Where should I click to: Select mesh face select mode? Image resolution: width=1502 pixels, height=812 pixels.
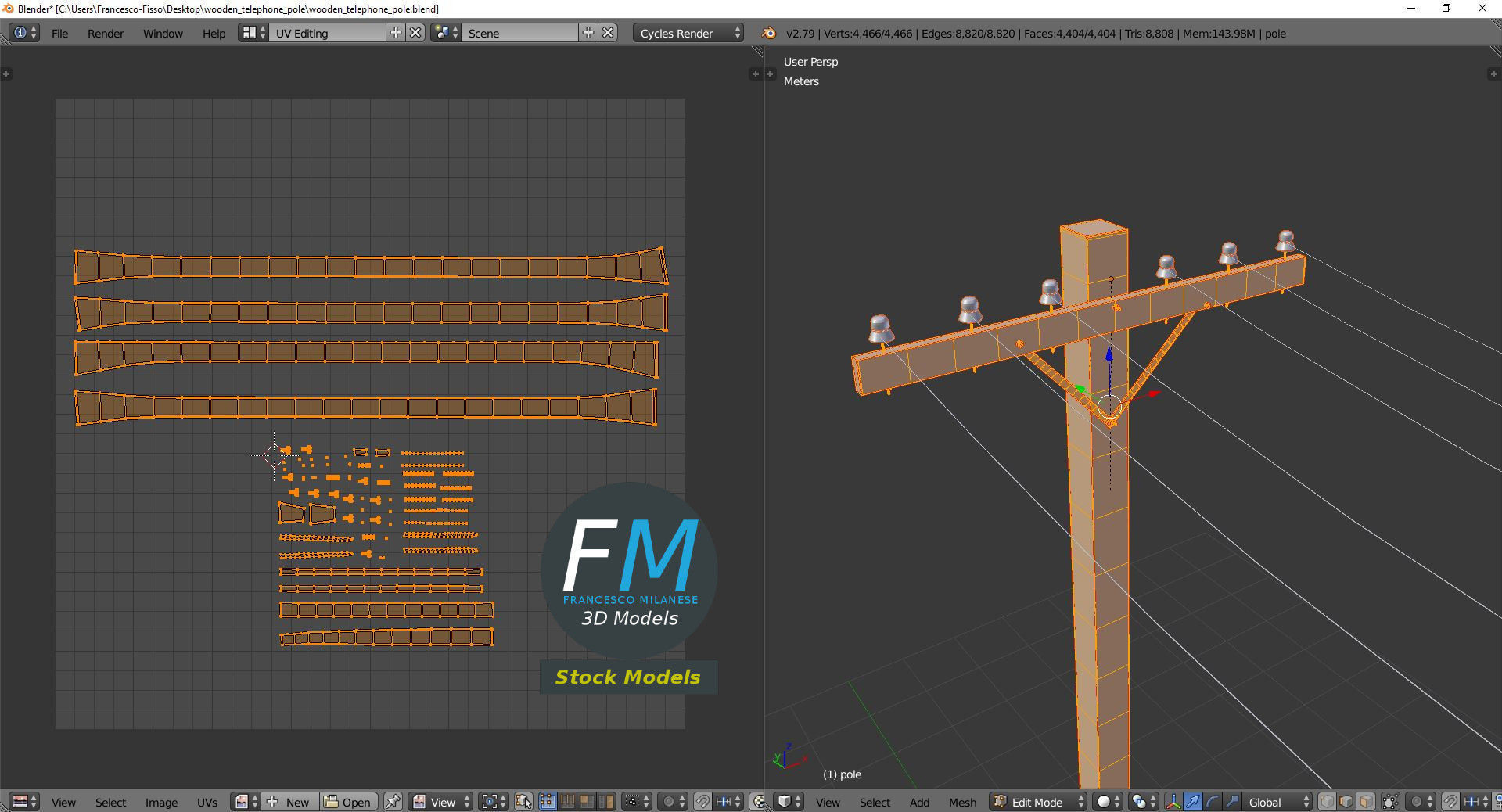1366,802
